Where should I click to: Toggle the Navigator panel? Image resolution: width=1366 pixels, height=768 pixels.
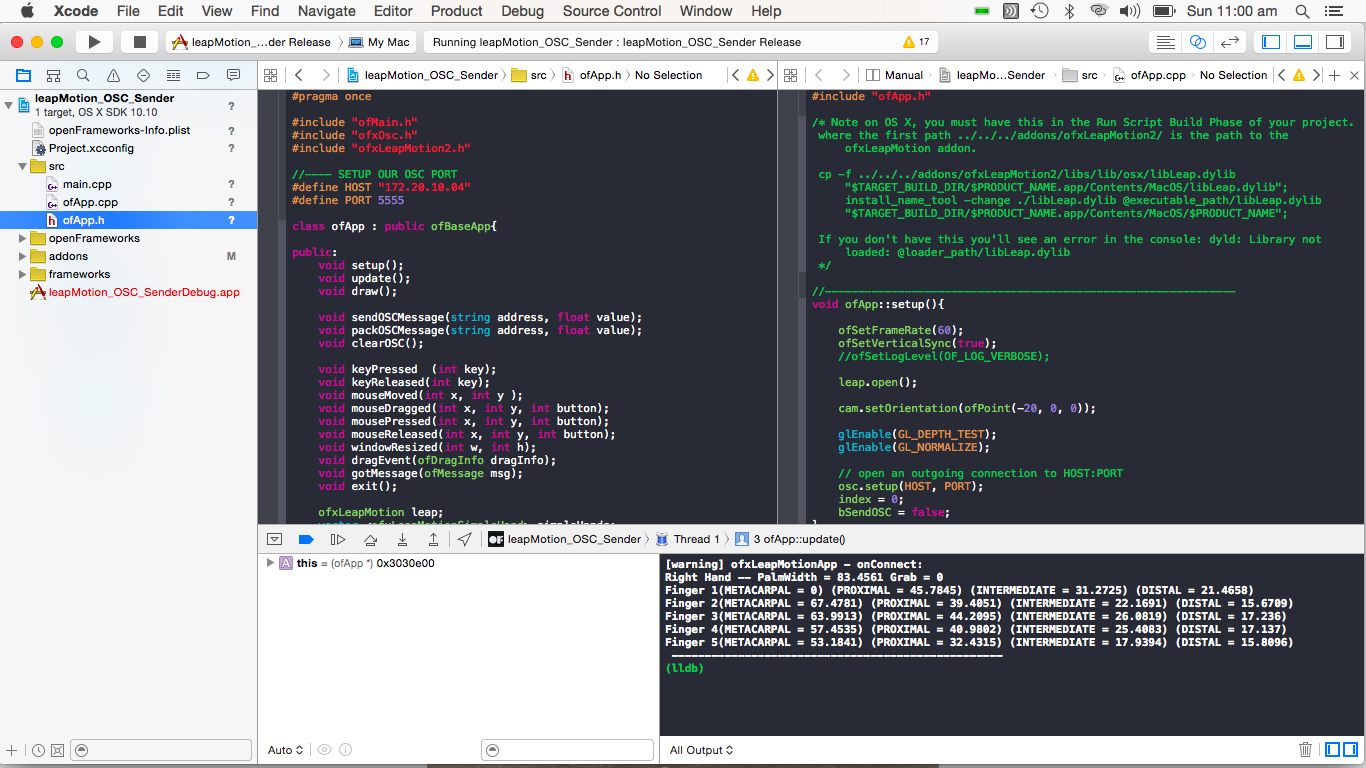point(1271,42)
